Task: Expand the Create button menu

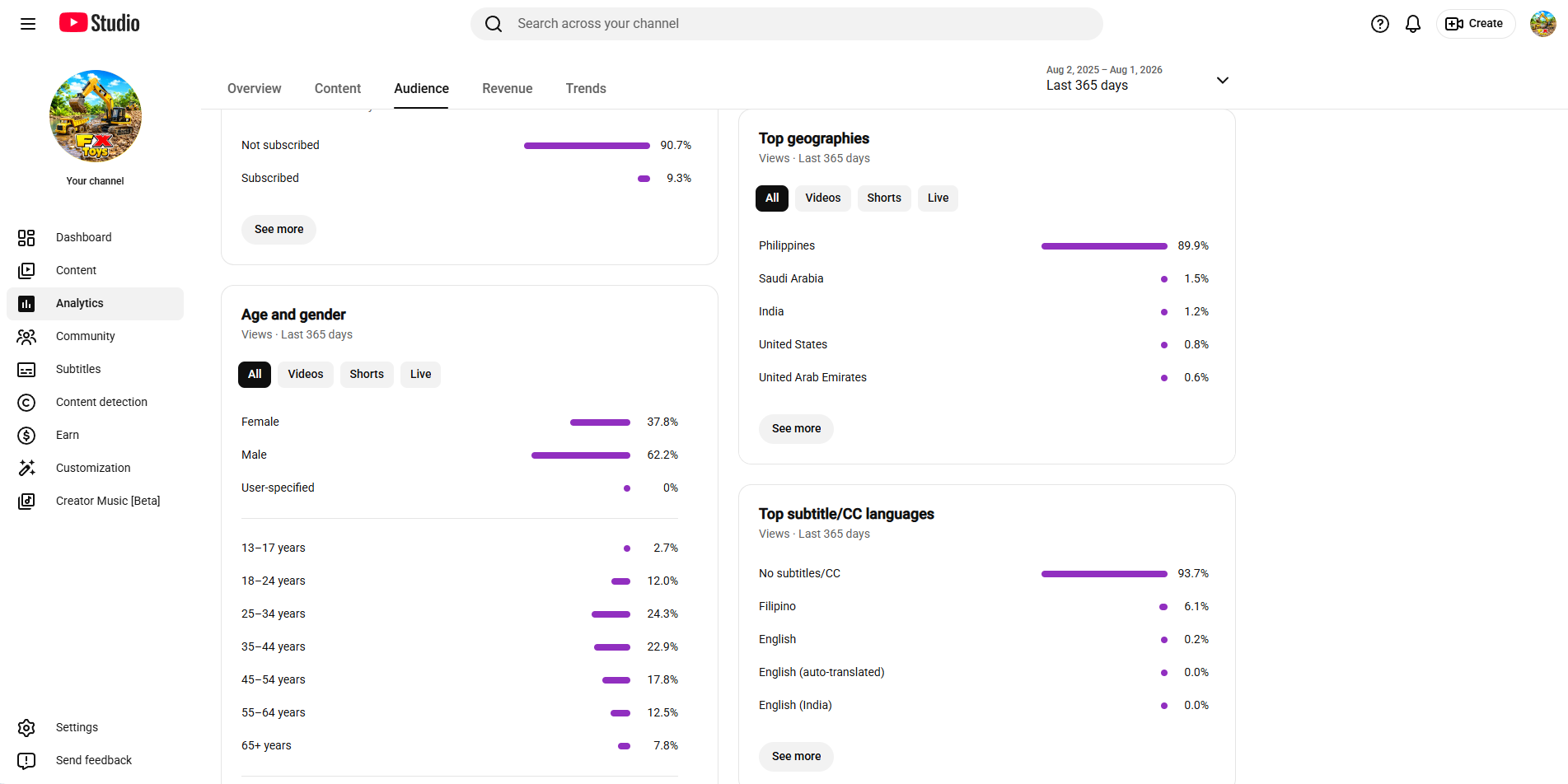Action: coord(1475,24)
